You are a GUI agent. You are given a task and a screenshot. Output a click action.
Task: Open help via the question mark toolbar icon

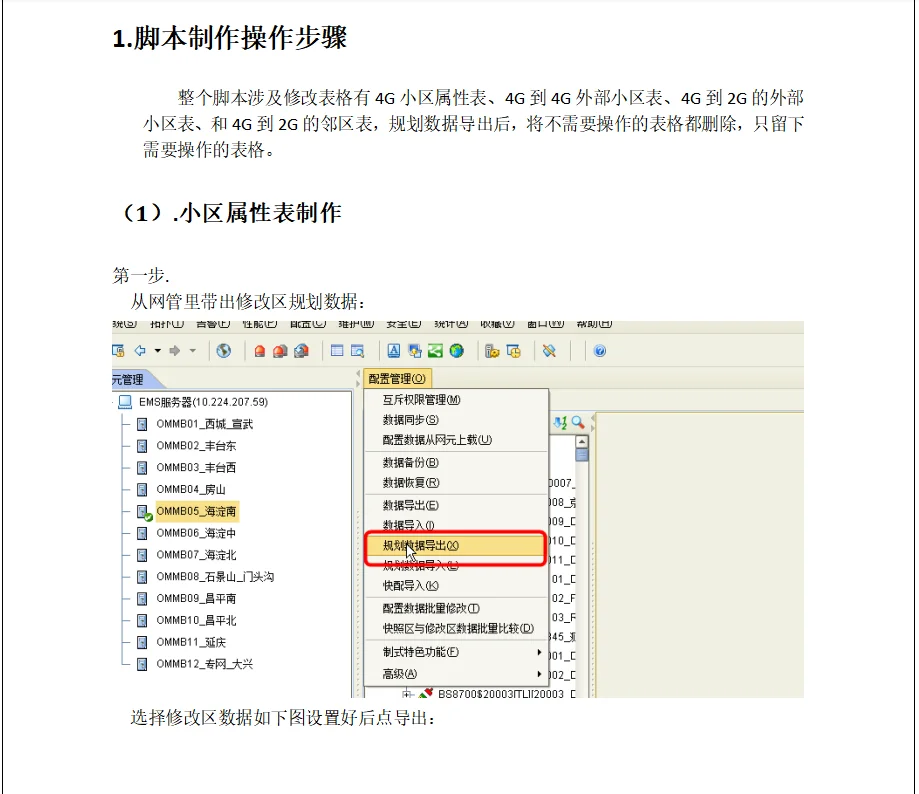tap(599, 350)
